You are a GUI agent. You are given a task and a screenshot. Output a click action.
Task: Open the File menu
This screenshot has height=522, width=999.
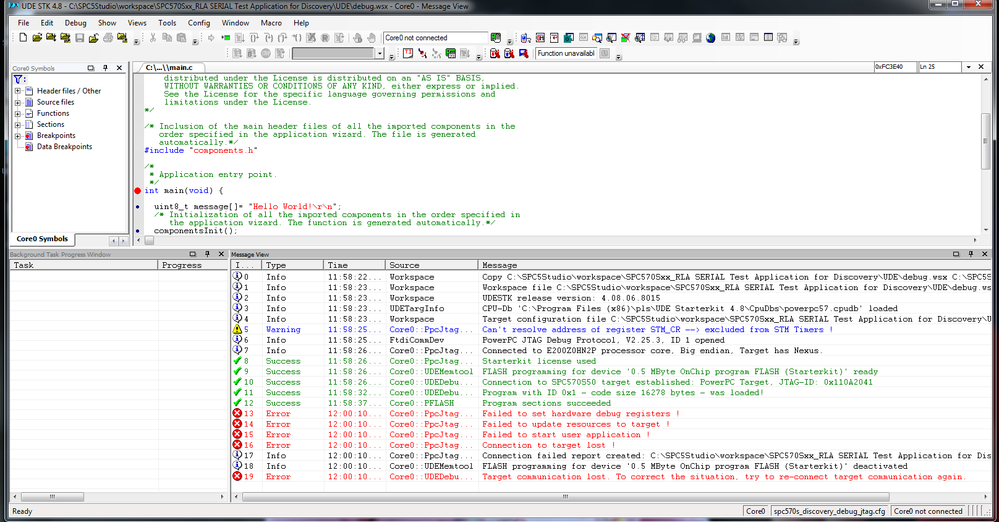pyautogui.click(x=24, y=23)
